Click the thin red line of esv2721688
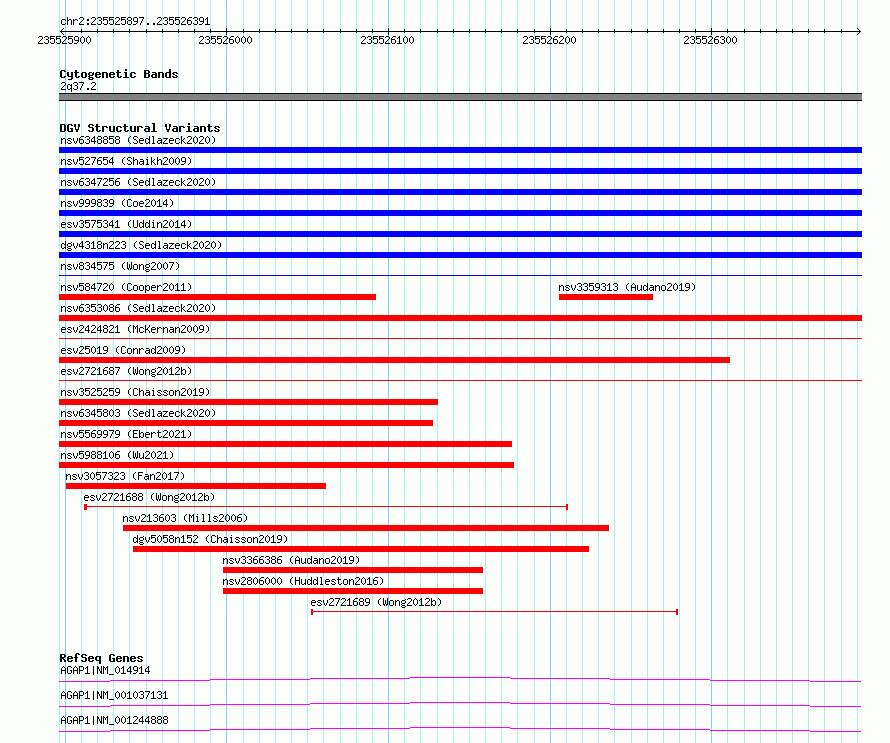This screenshot has width=890, height=743. (326, 506)
